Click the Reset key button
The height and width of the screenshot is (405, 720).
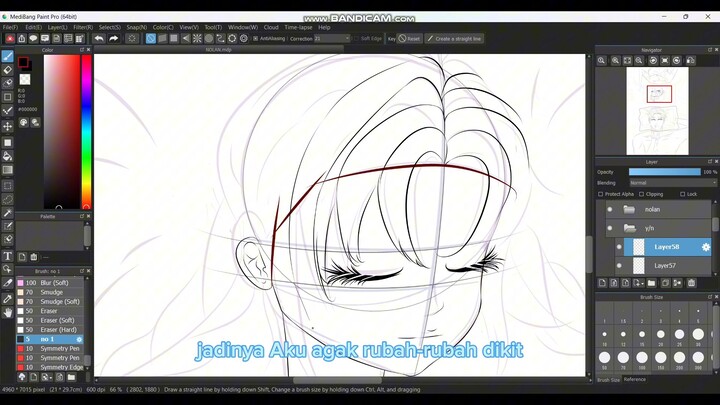tap(409, 39)
